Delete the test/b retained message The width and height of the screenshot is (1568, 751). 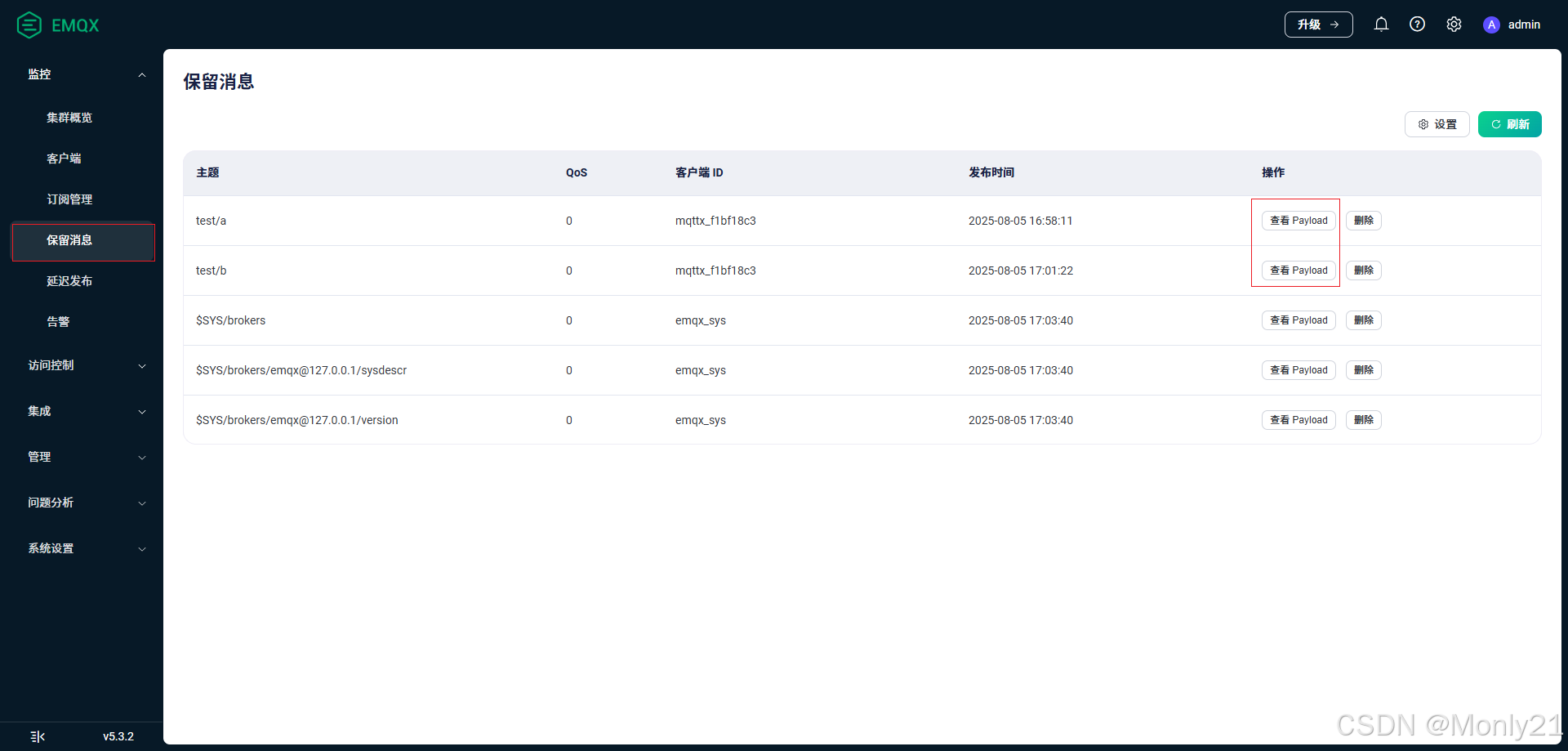tap(1363, 270)
